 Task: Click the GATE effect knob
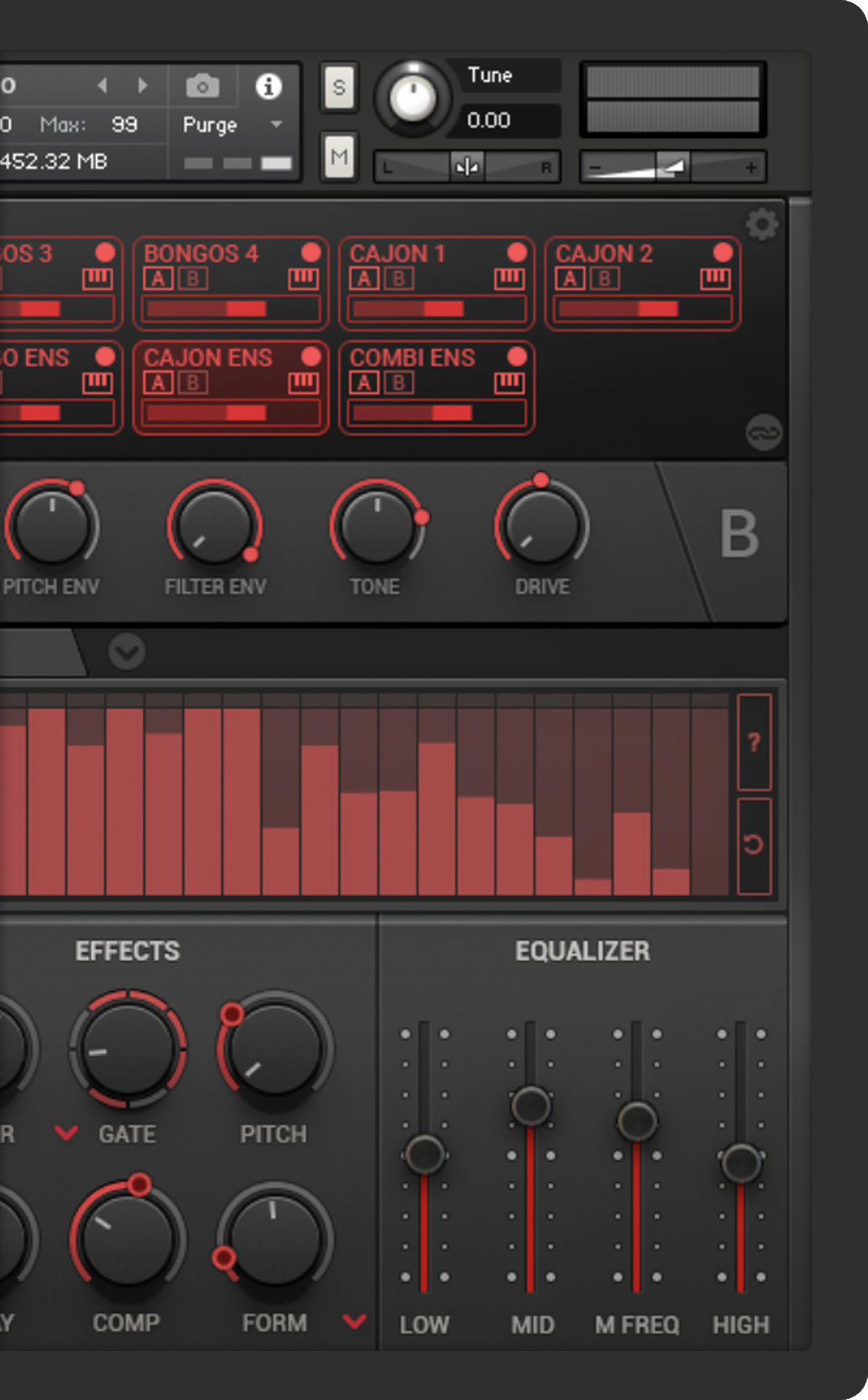(128, 1050)
